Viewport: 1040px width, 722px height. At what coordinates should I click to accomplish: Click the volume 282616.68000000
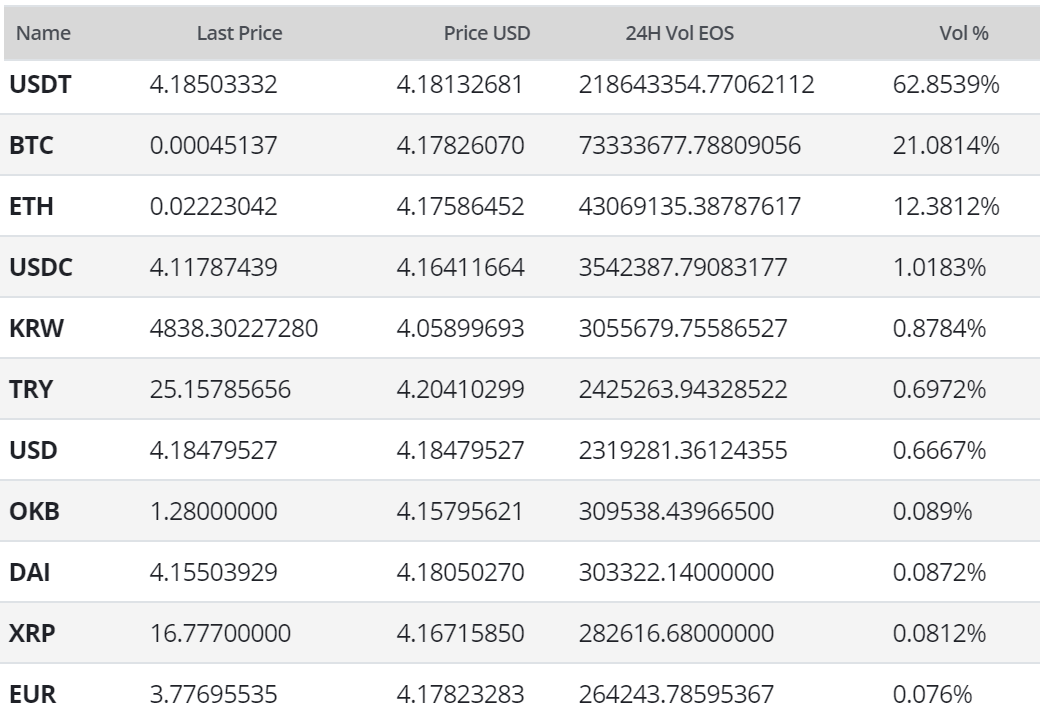[x=677, y=634]
